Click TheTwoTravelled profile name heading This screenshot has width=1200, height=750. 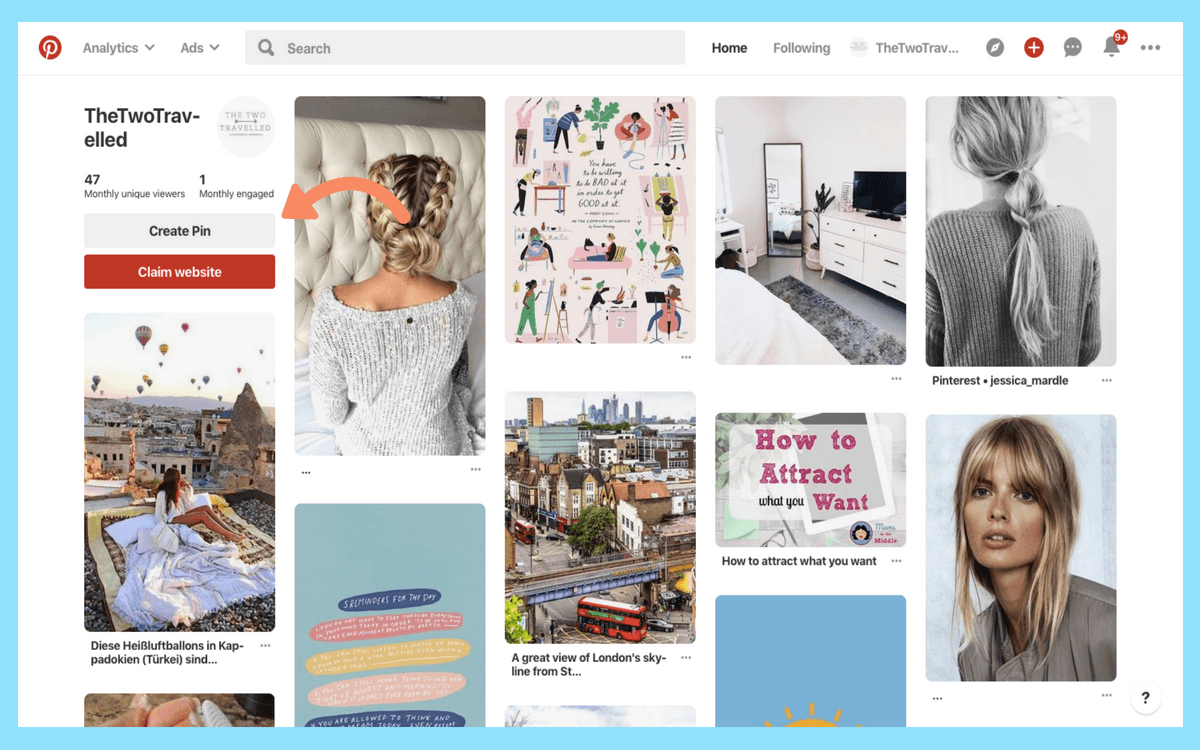coord(142,128)
